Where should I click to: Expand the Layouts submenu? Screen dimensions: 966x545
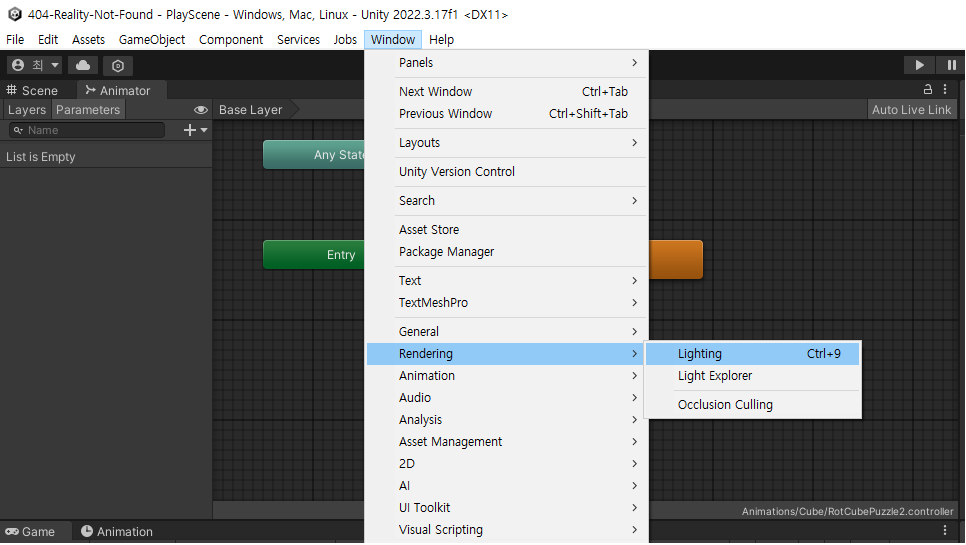pyautogui.click(x=507, y=143)
